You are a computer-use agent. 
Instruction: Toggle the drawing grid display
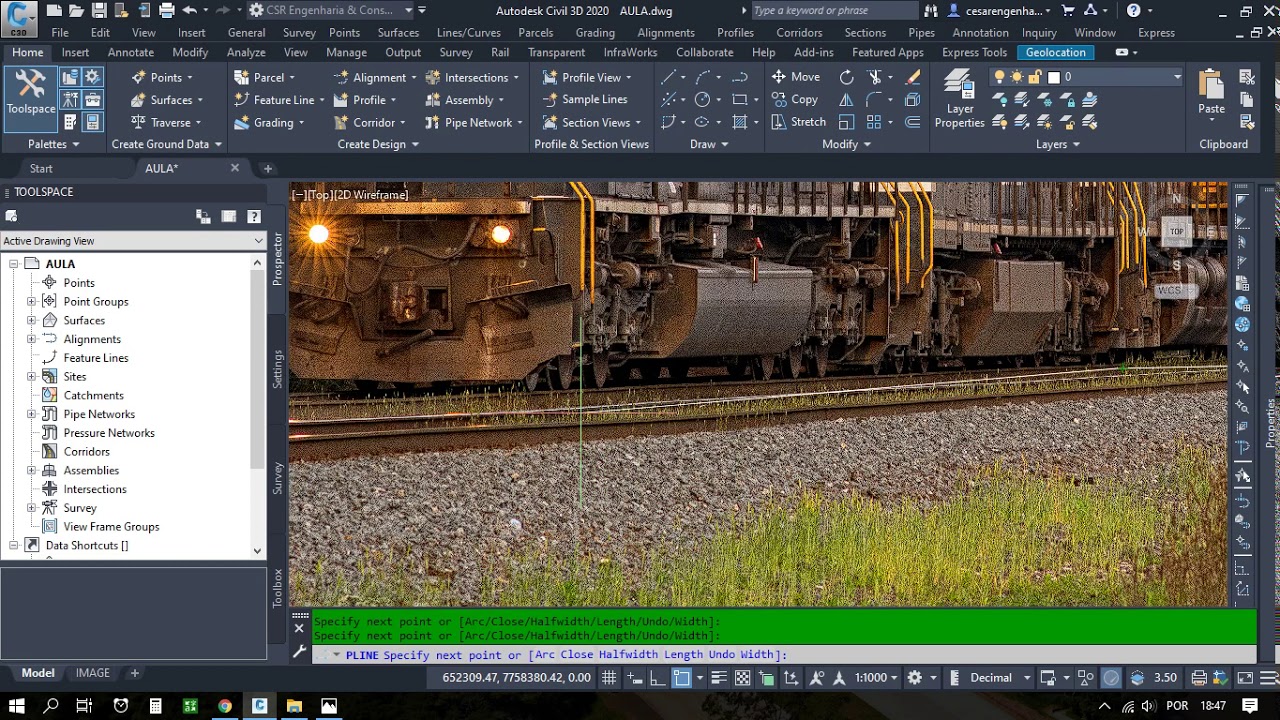click(x=609, y=677)
